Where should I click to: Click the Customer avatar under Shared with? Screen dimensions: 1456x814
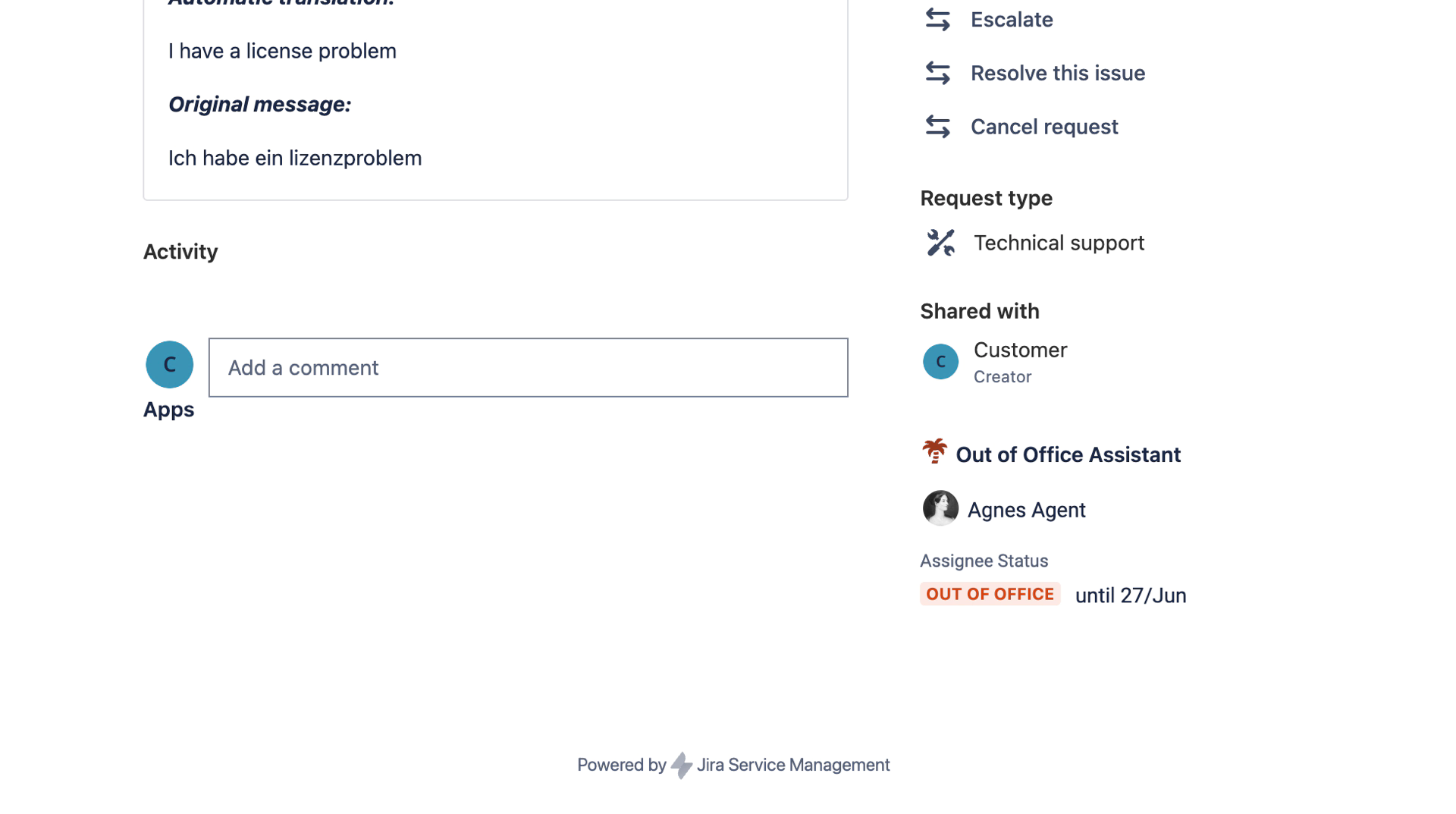[x=940, y=362]
